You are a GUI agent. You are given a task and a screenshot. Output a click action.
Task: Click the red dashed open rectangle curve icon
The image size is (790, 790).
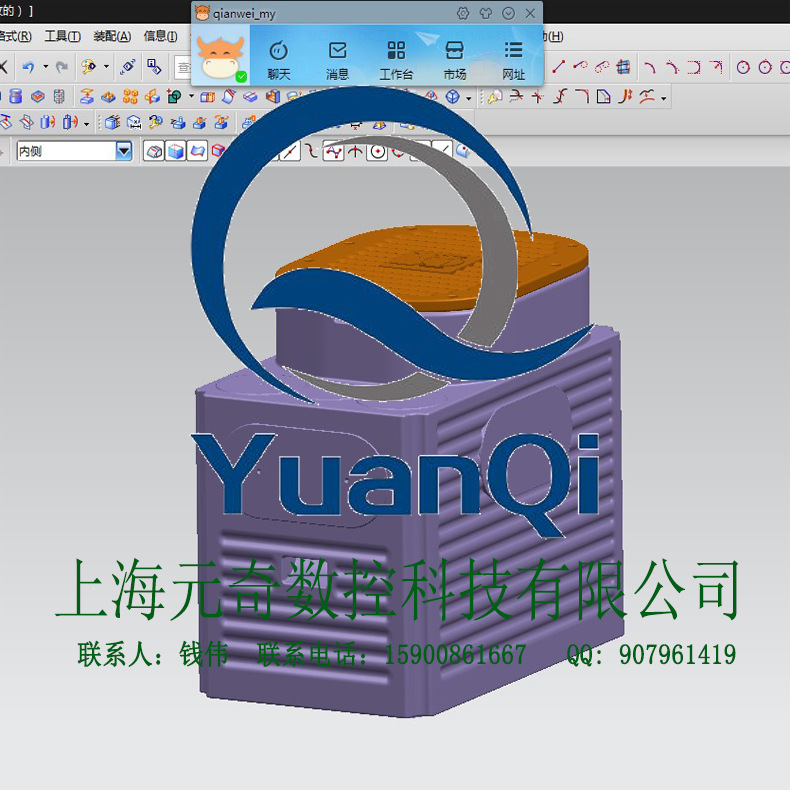click(x=694, y=67)
